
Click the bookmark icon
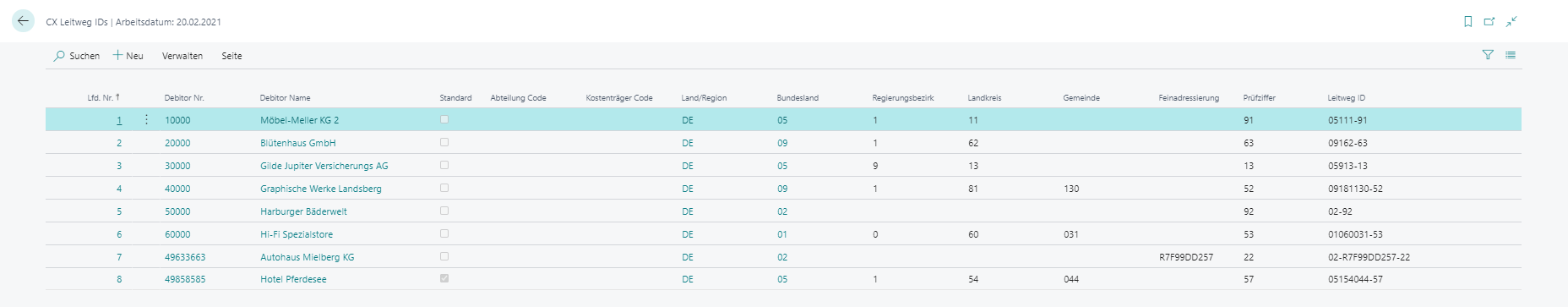(1468, 22)
